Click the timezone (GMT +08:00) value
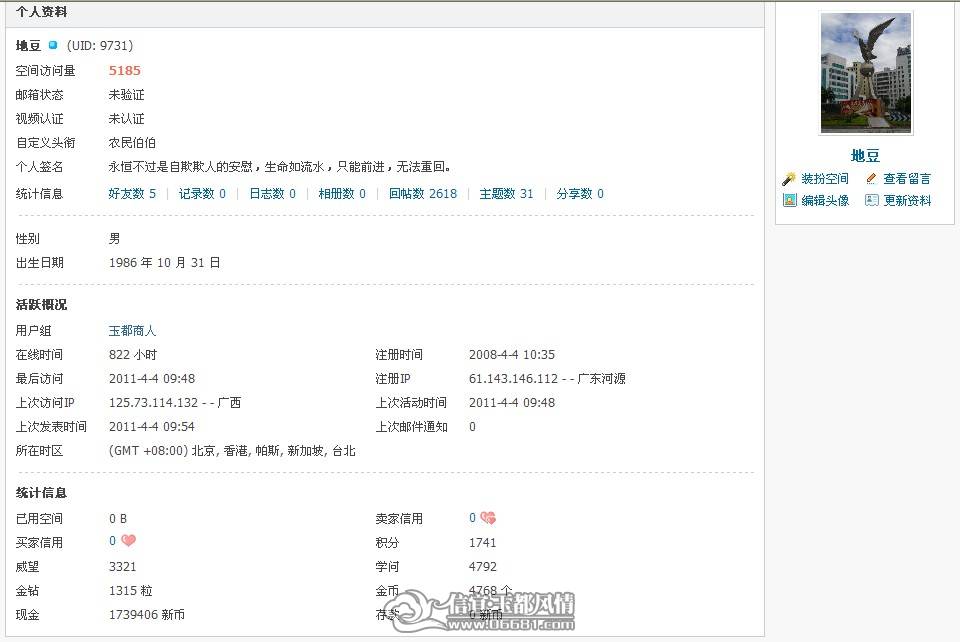This screenshot has width=960, height=642. tap(232, 450)
